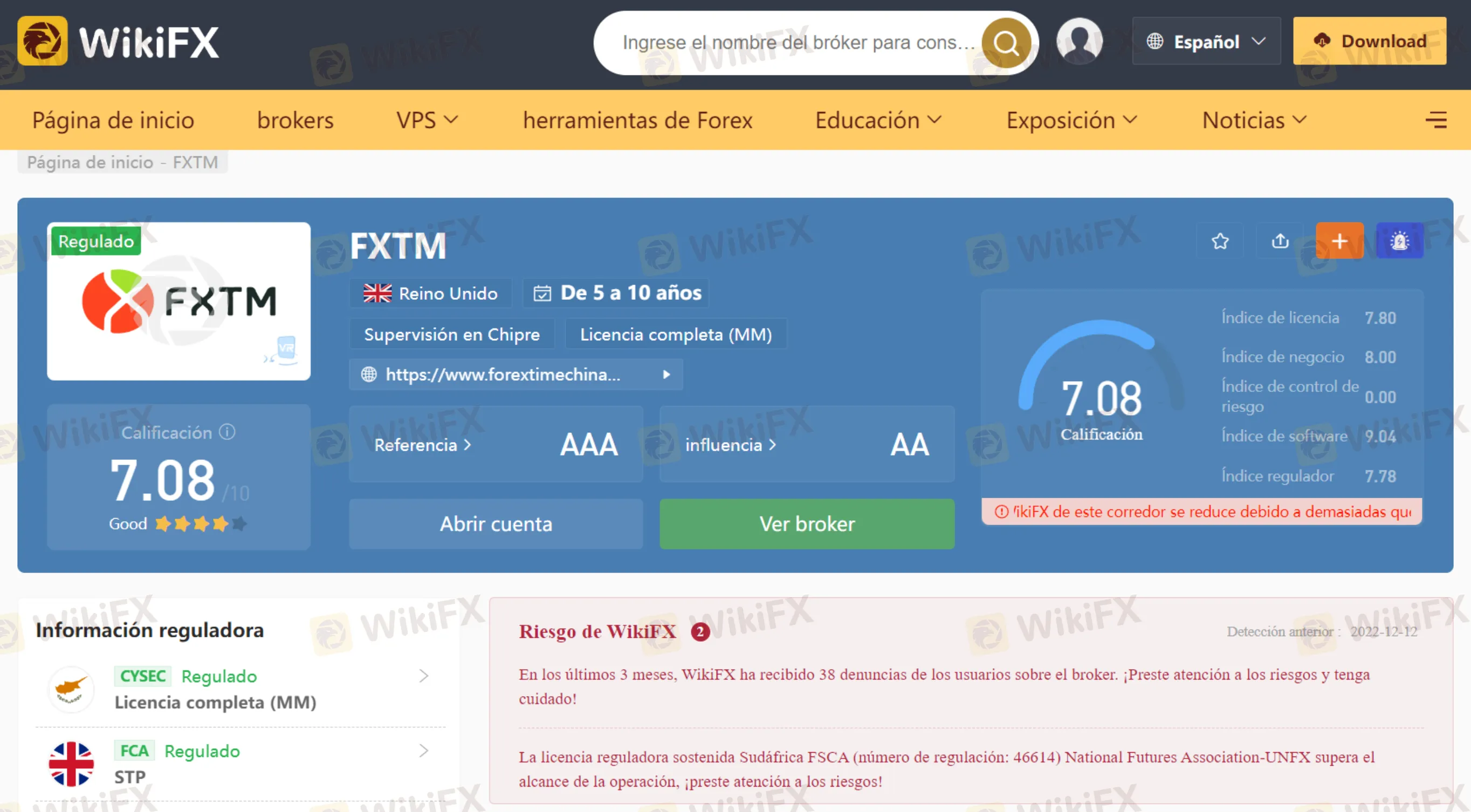The width and height of the screenshot is (1471, 812).
Task: Click the Calificación info icon
Action: pyautogui.click(x=227, y=432)
